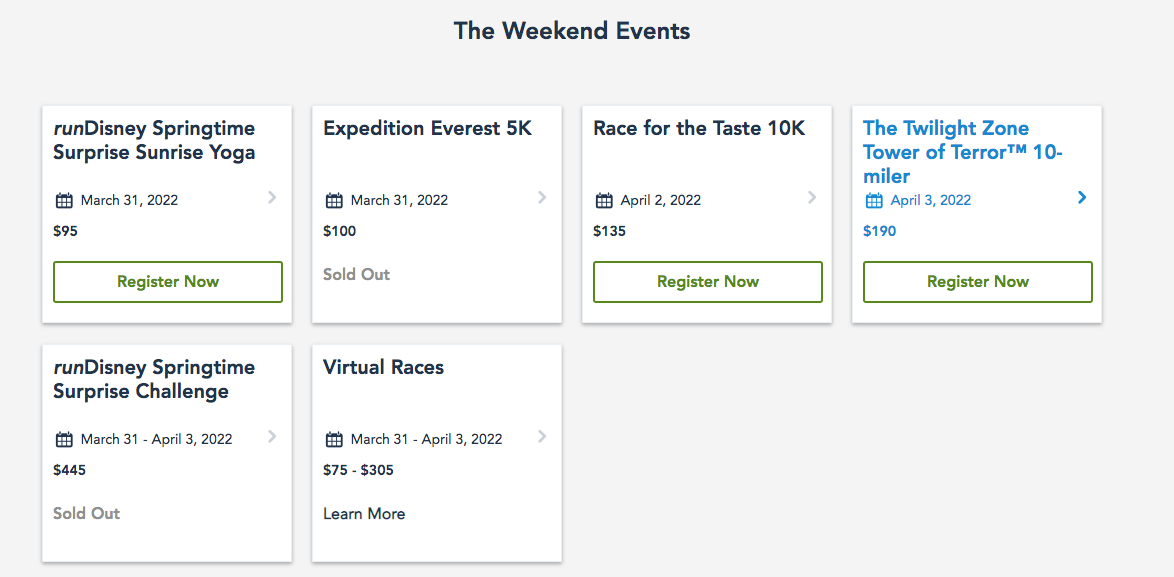
Task: Click Sold Out text on Springtime Surprise Challenge
Action: (86, 514)
